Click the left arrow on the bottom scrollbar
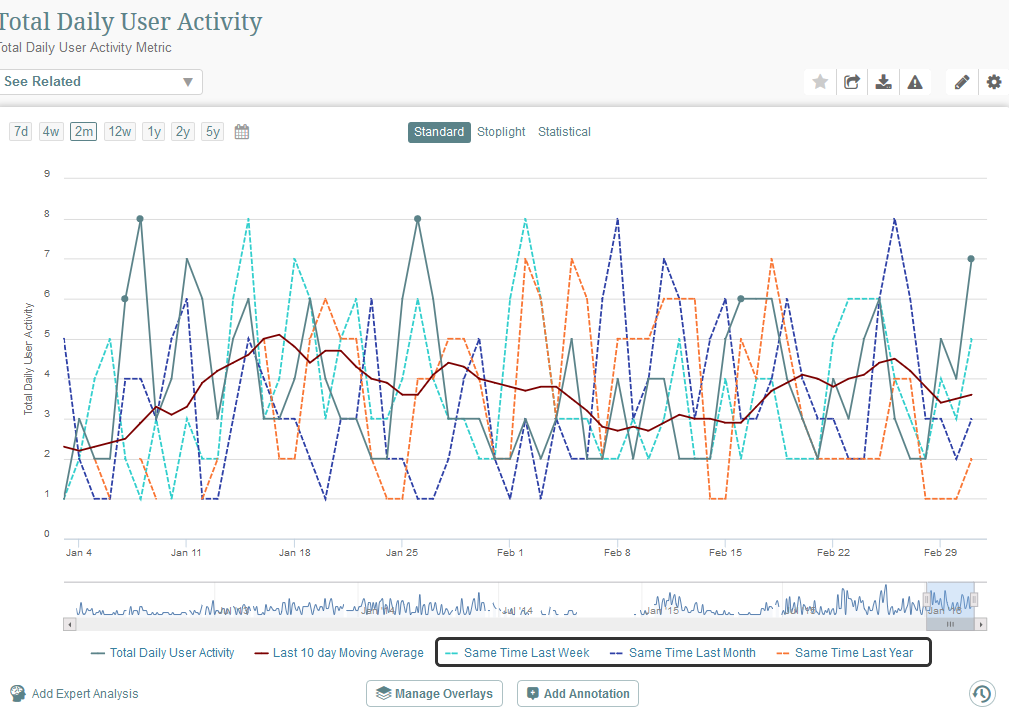Viewport: 1009px width, 720px height. [x=69, y=624]
